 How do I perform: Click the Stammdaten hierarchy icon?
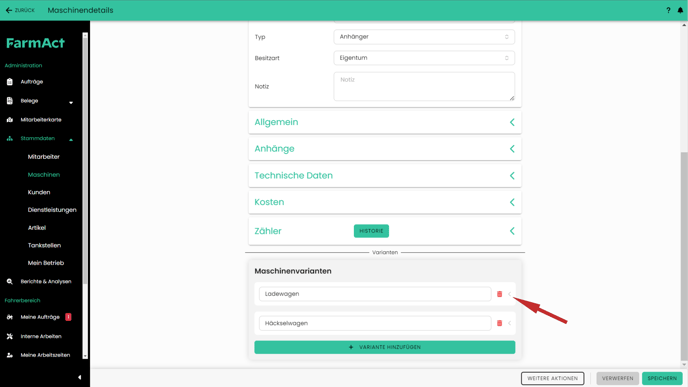tap(10, 138)
